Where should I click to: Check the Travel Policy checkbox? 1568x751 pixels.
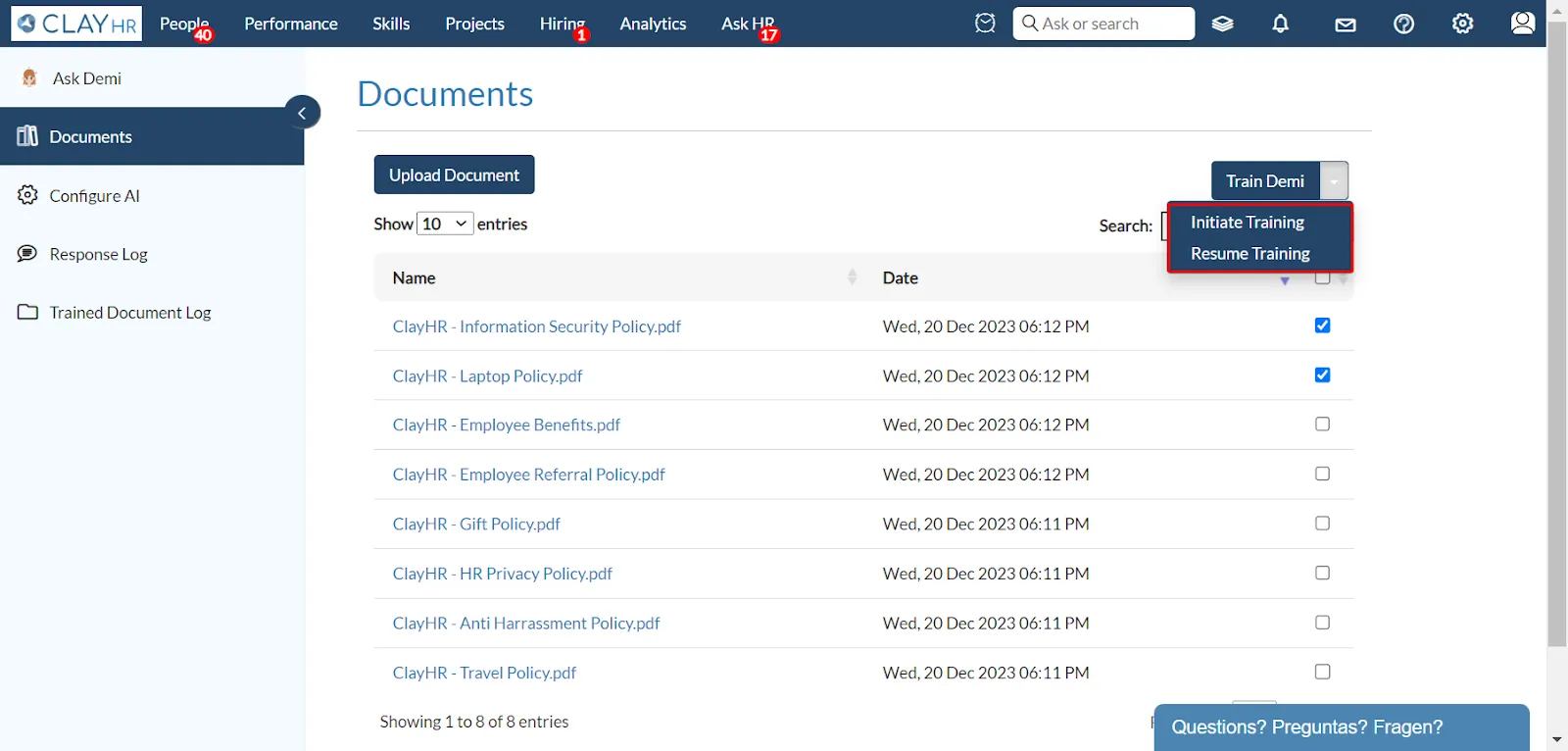point(1322,672)
